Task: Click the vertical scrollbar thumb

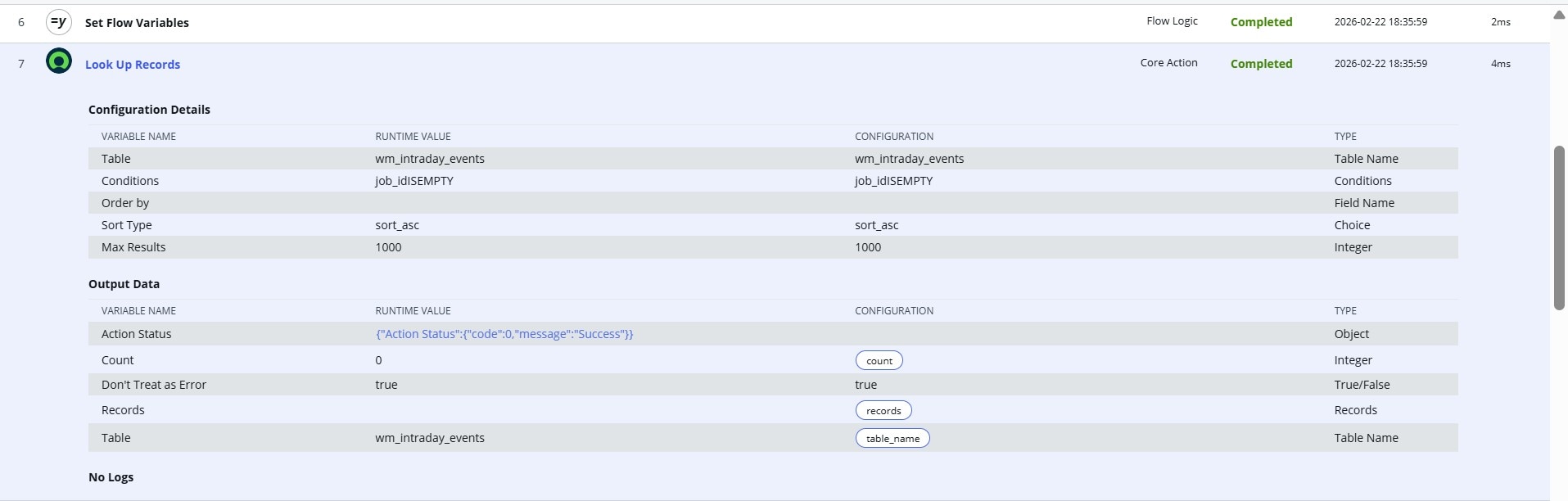Action: pyautogui.click(x=1559, y=228)
